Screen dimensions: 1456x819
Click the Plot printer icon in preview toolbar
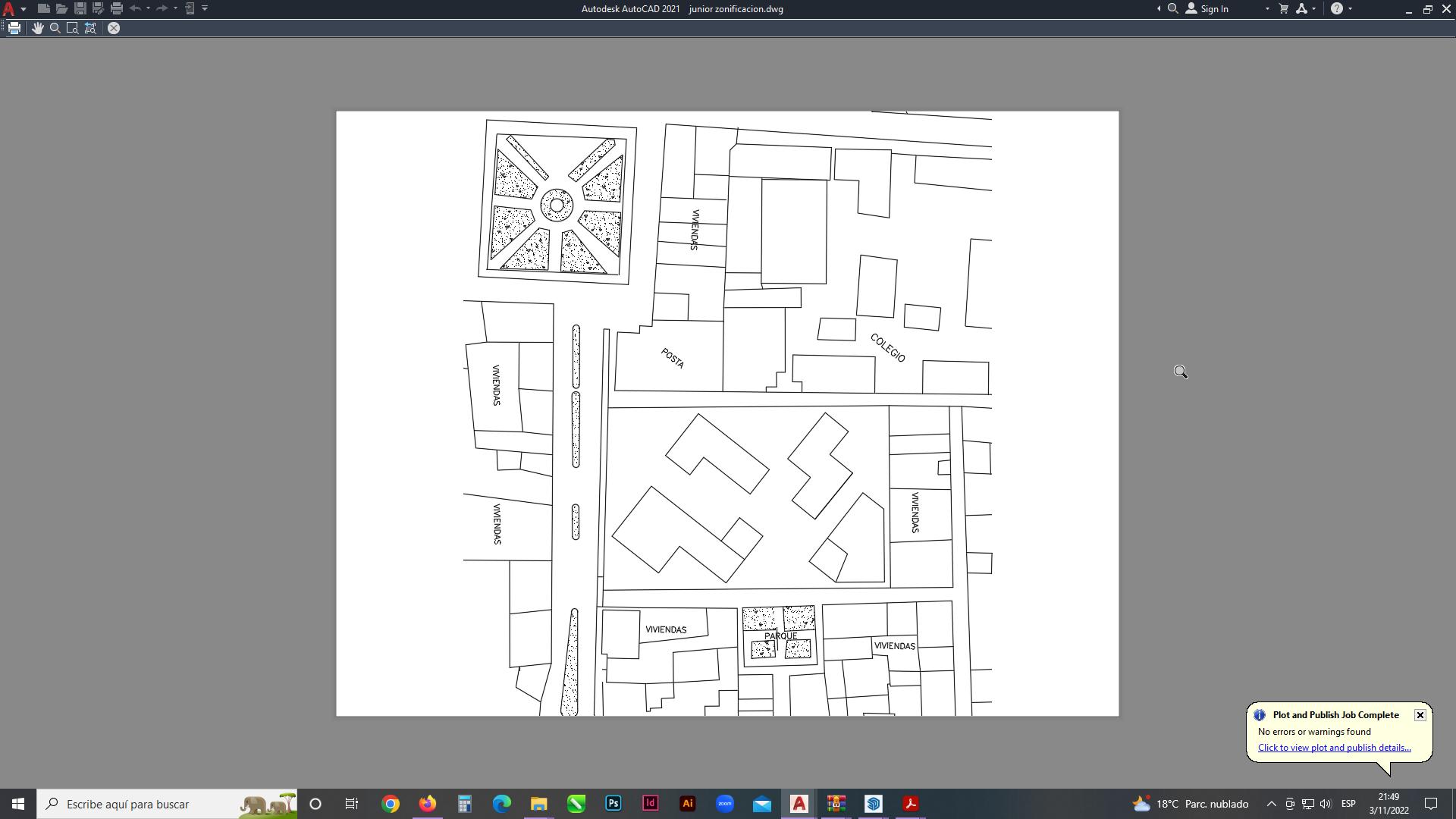pos(14,28)
